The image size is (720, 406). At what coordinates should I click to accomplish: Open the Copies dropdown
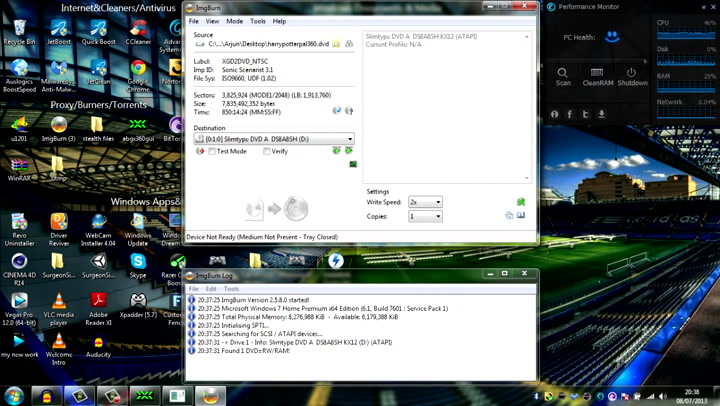[x=437, y=216]
